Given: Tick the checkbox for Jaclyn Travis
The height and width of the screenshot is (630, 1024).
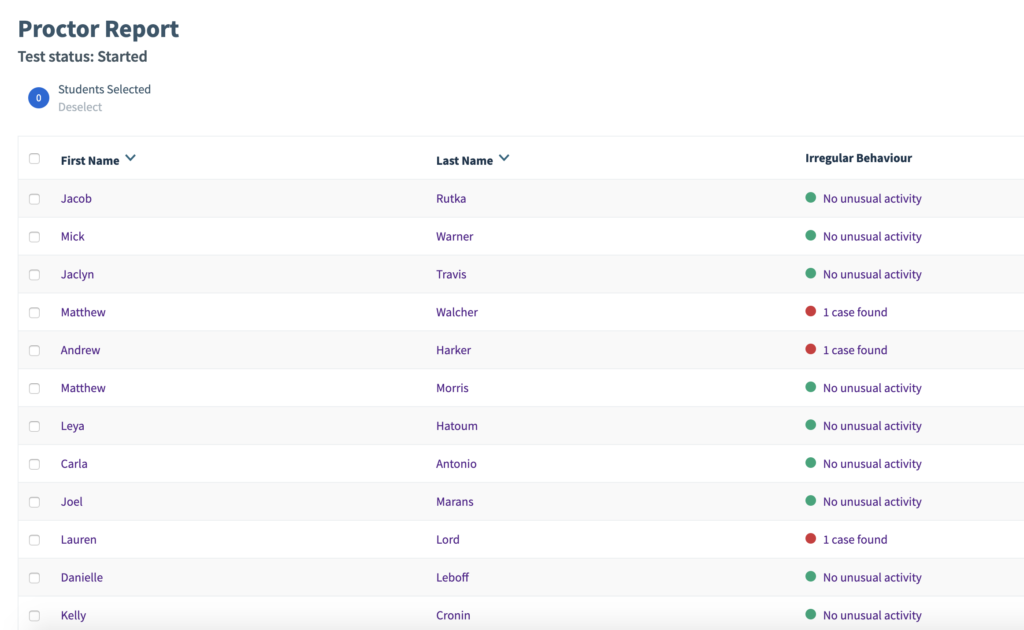Looking at the screenshot, I should (35, 275).
